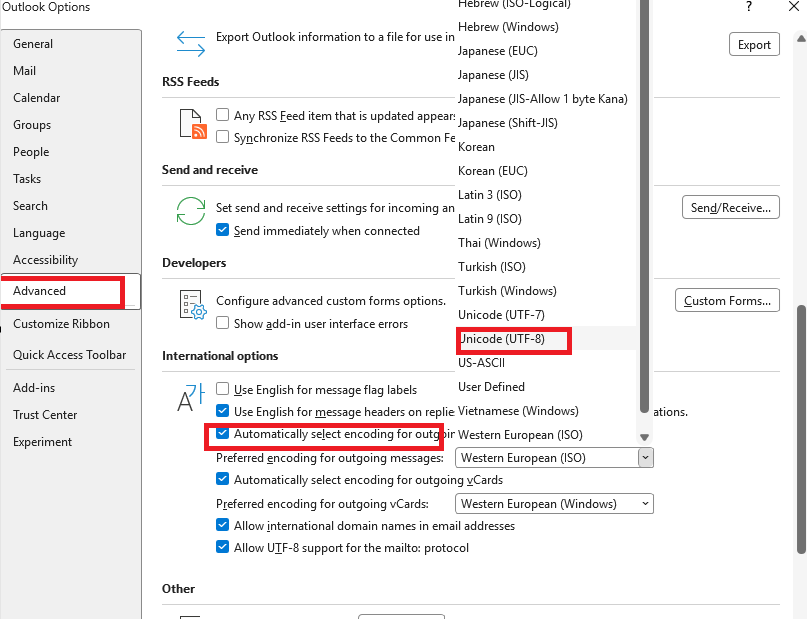Viewport: 808px width, 619px height.
Task: Open Quick Access Toolbar category
Action: pyautogui.click(x=71, y=355)
